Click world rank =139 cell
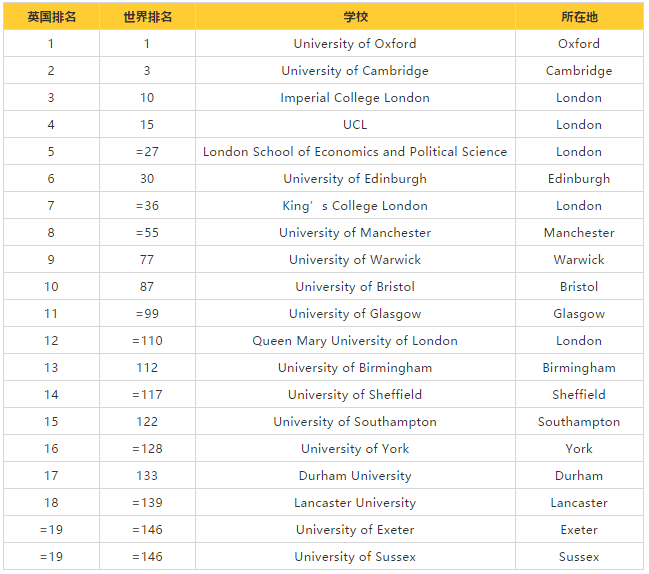Screen dimensions: 649x574 [x=147, y=502]
